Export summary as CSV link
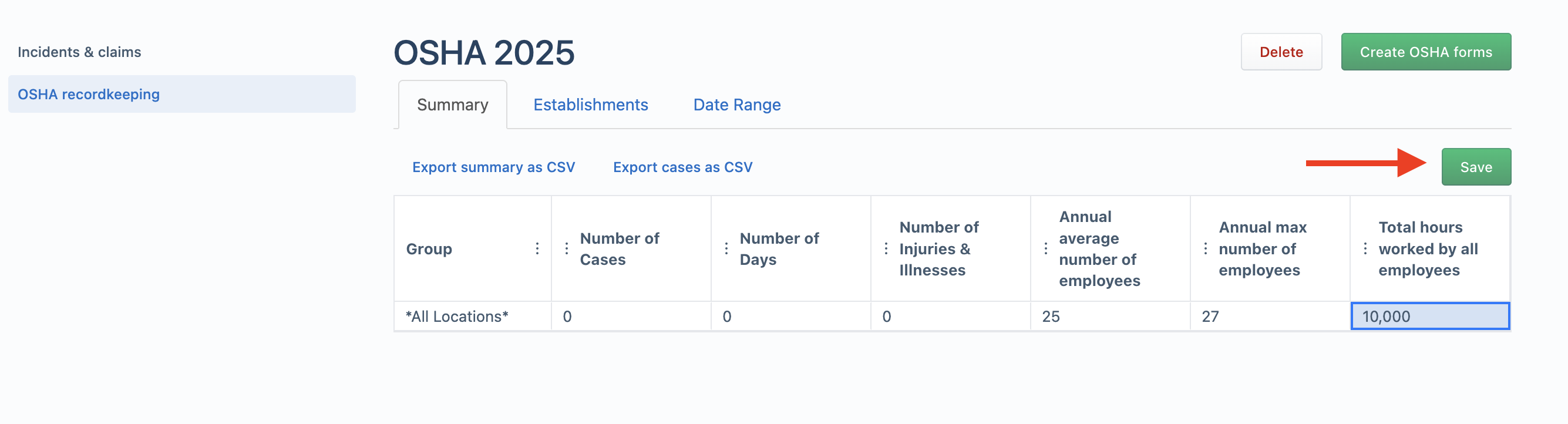 (493, 167)
